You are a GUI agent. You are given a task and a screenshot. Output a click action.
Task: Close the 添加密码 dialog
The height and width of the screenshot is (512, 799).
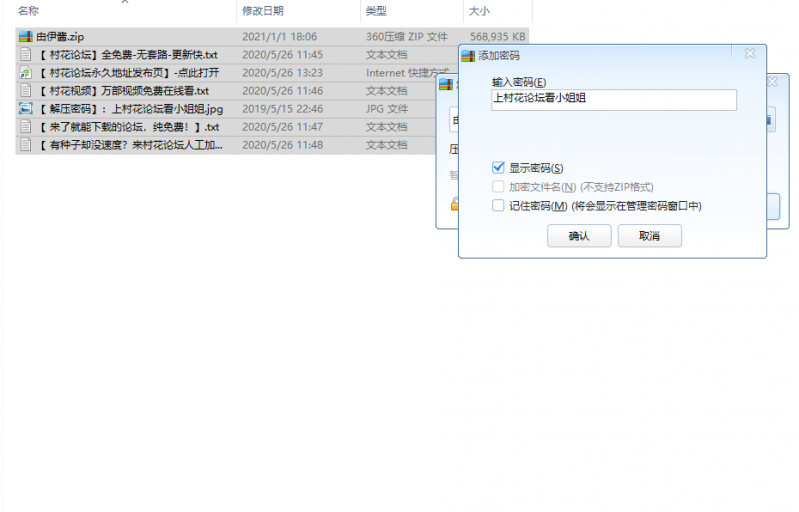(x=750, y=53)
